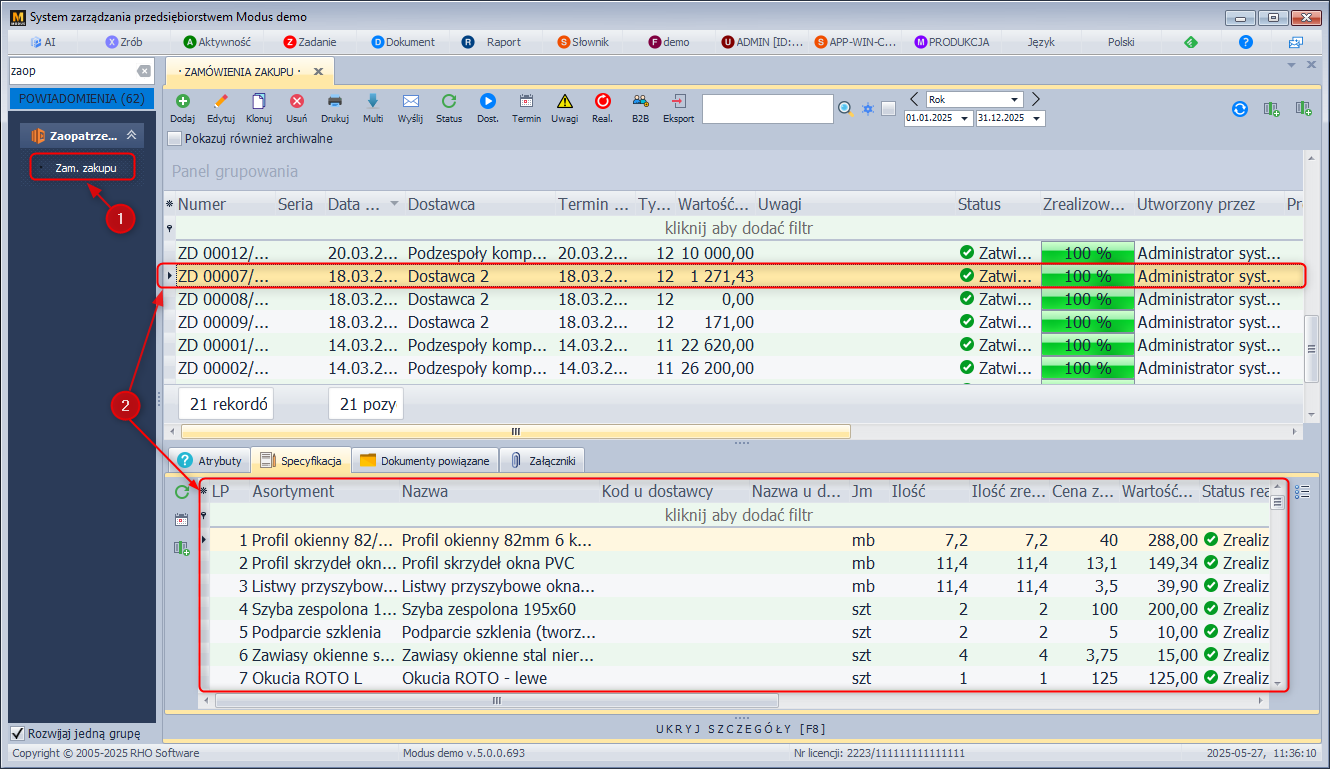Click the Dodaj (add) toolbar icon

pyautogui.click(x=182, y=101)
